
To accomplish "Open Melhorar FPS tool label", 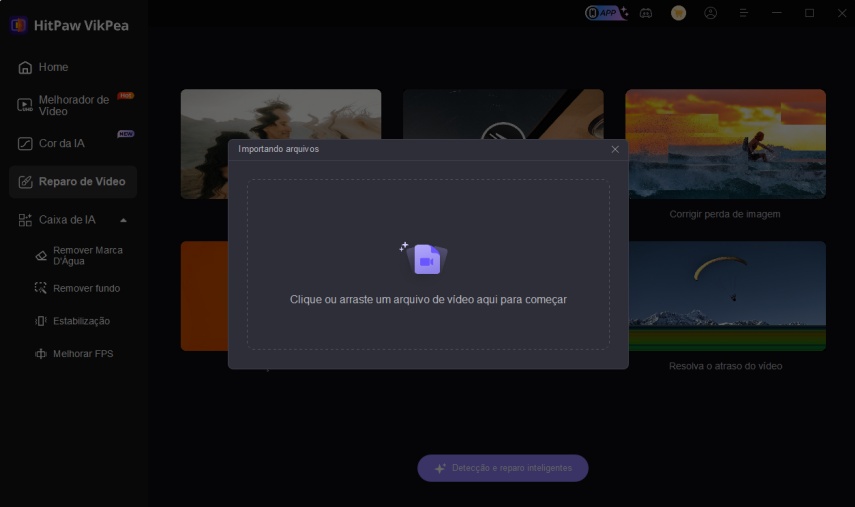I will 83,354.
